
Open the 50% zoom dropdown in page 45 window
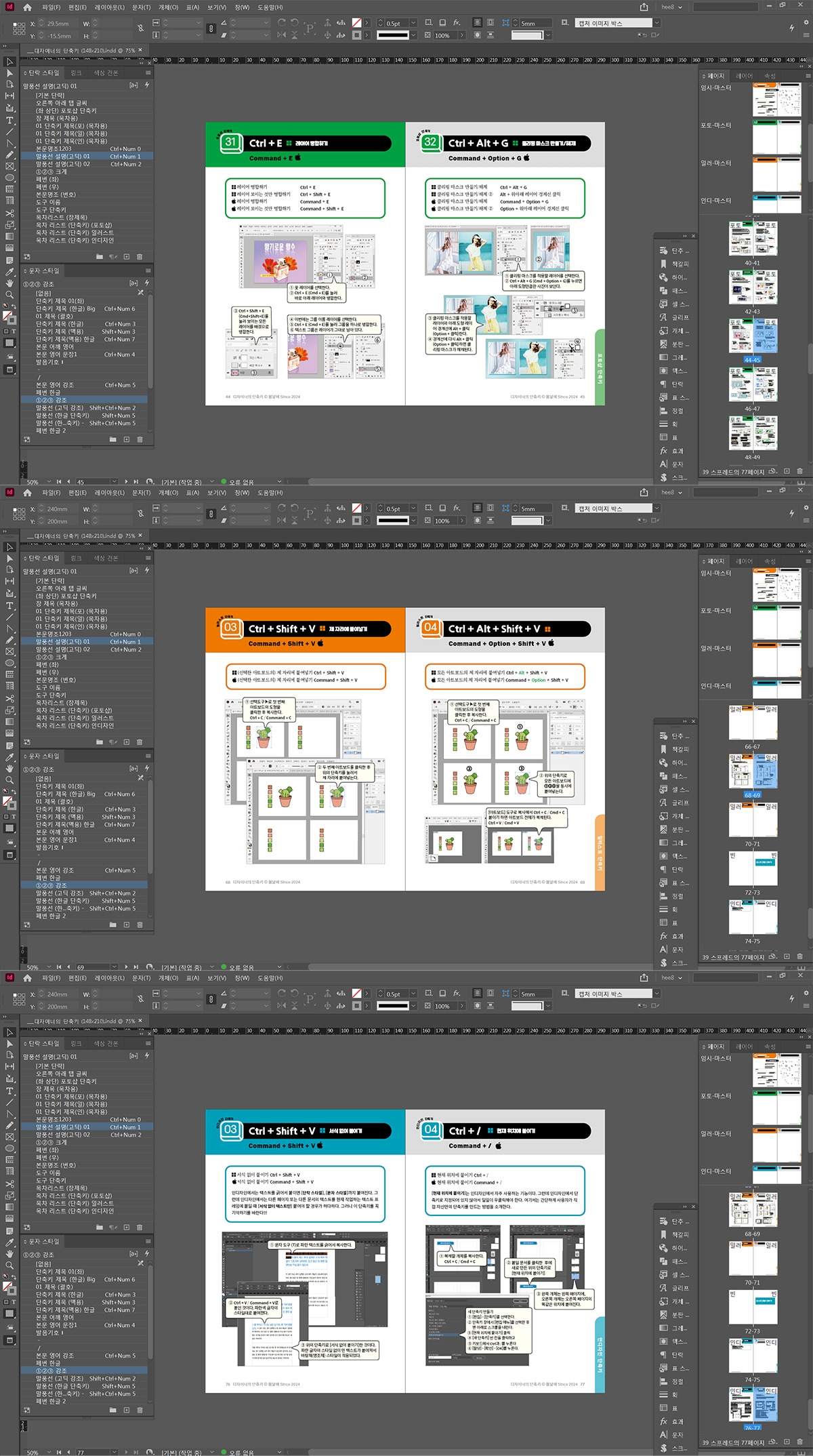point(49,482)
